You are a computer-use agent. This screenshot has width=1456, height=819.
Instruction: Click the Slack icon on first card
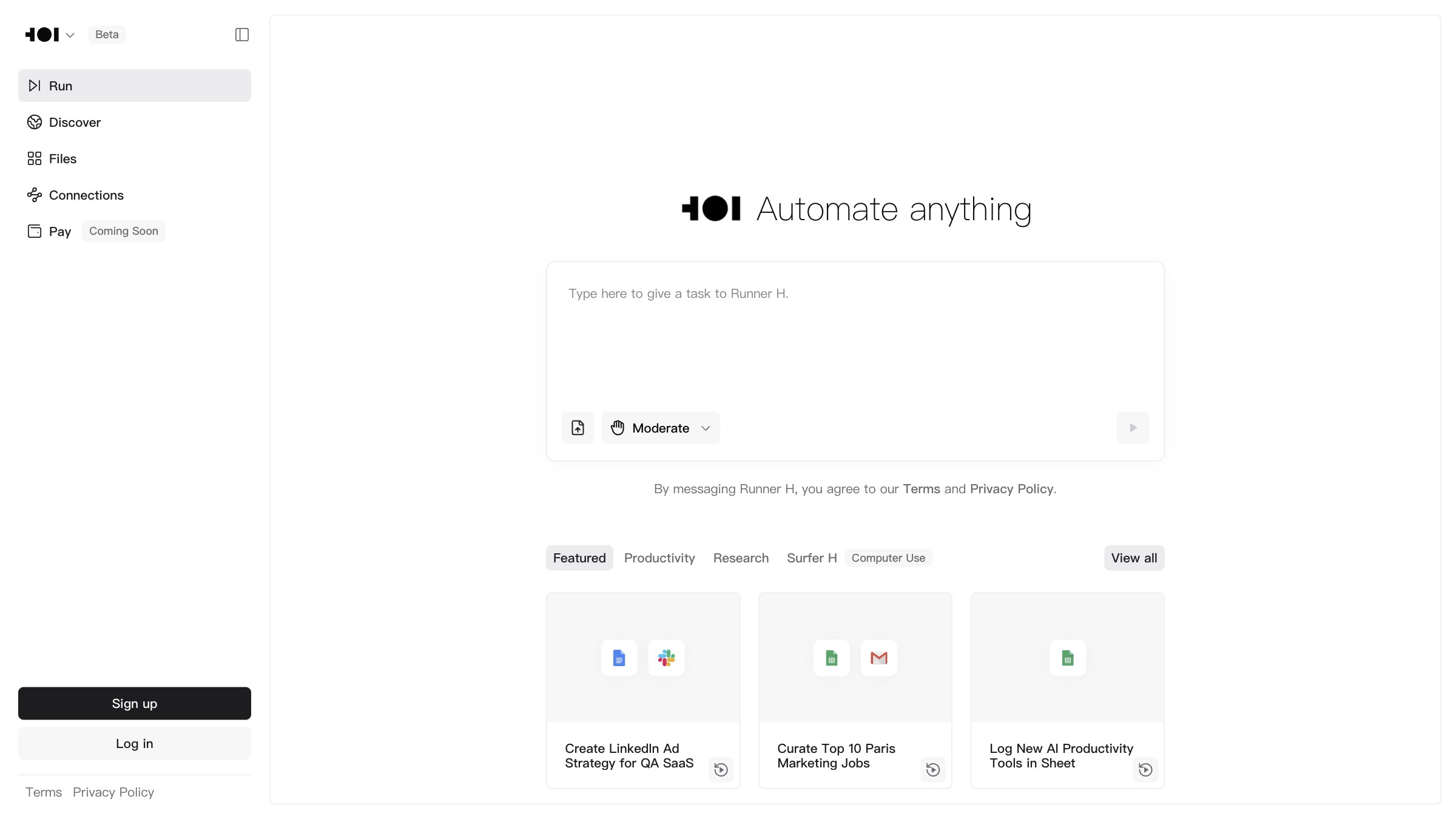[x=666, y=658]
